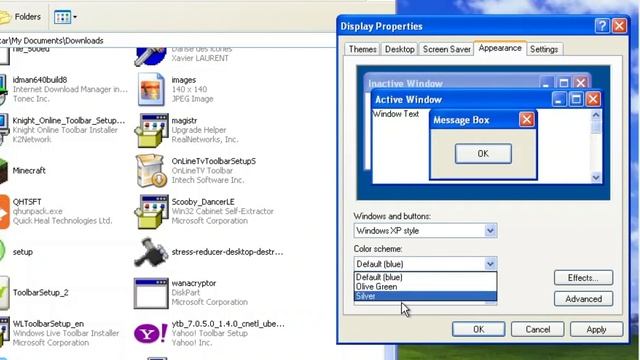The image size is (640, 360).
Task: Select the idman640build8 icon
Action: tap(4, 89)
